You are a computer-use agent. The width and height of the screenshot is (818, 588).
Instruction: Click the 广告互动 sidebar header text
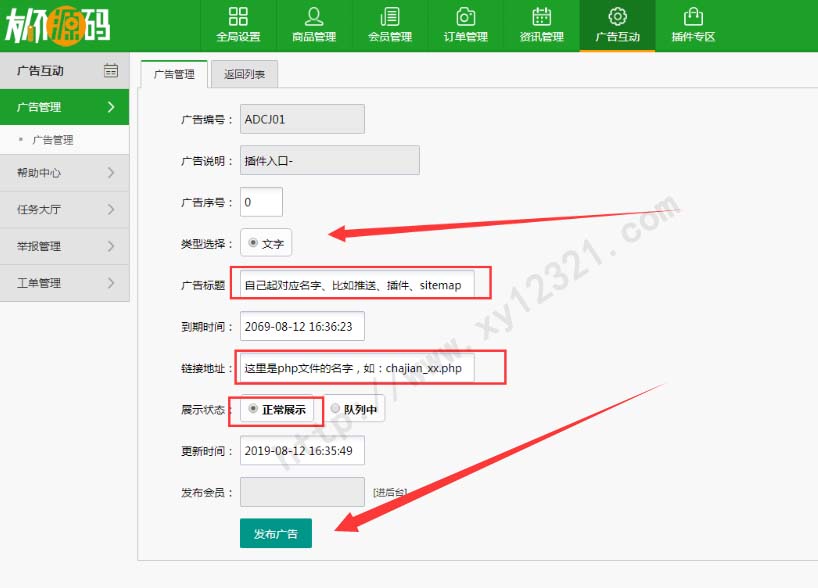click(40, 70)
